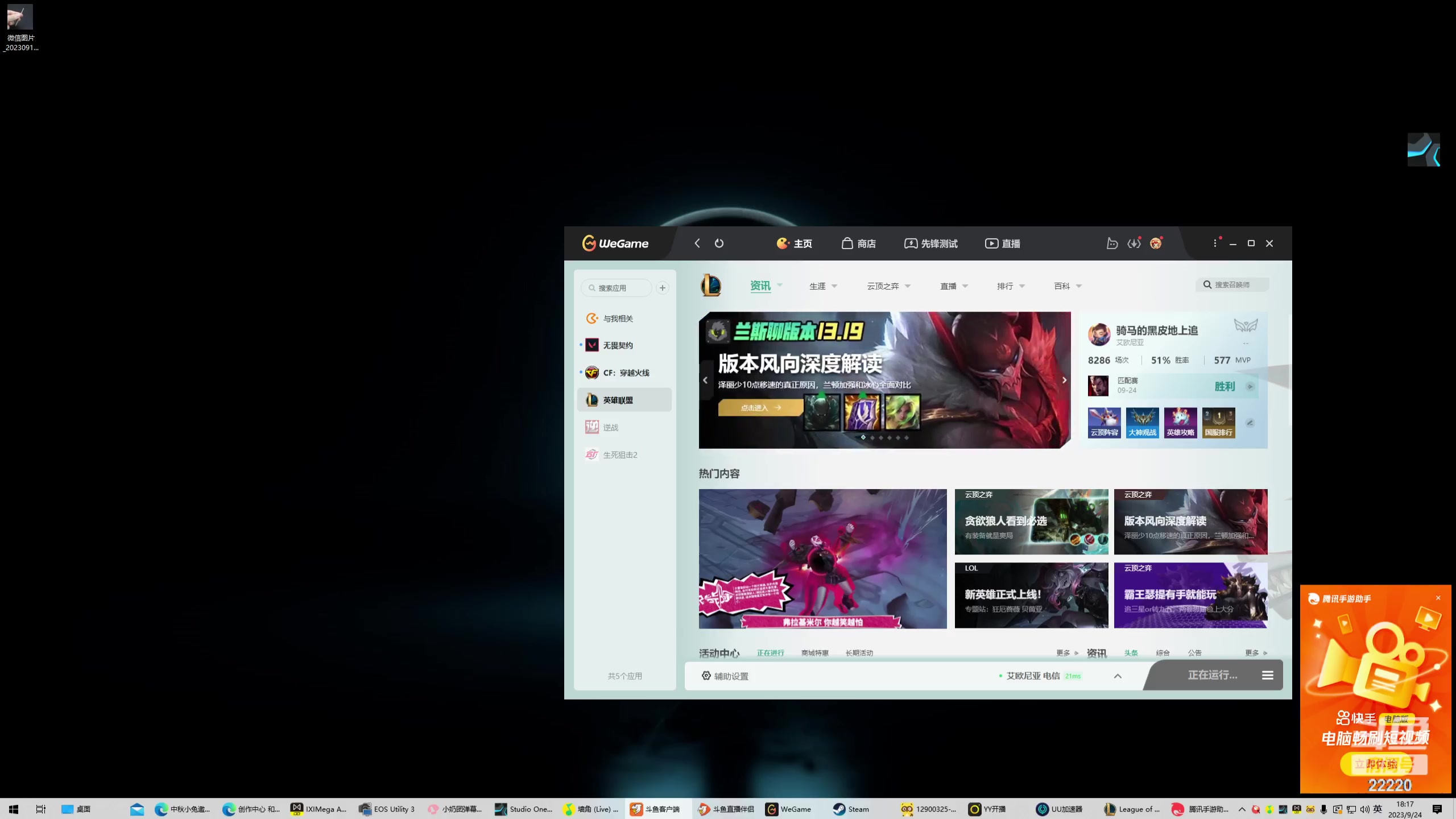Open the 先锋测试 tab

(x=931, y=243)
